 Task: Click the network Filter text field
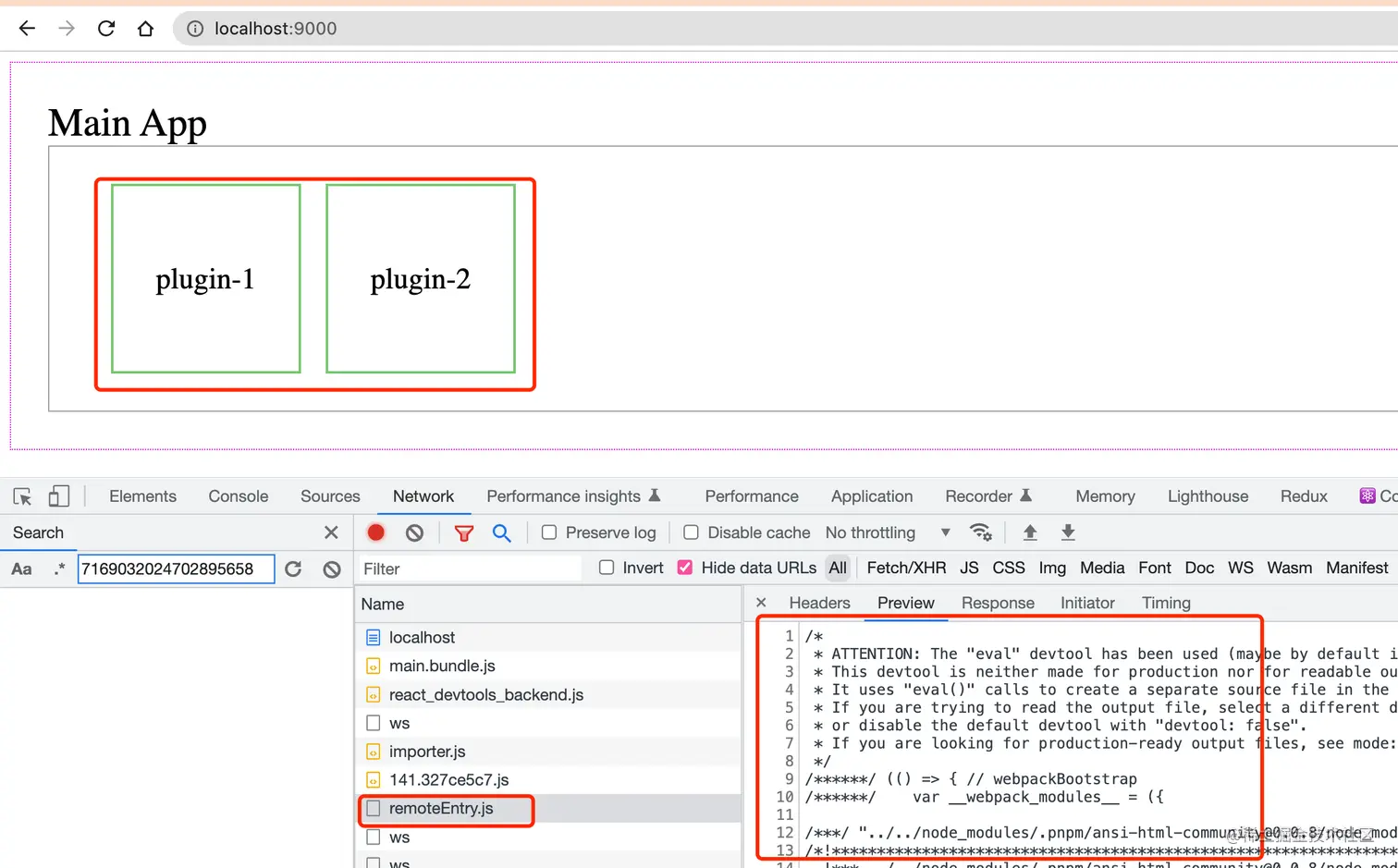coord(470,568)
